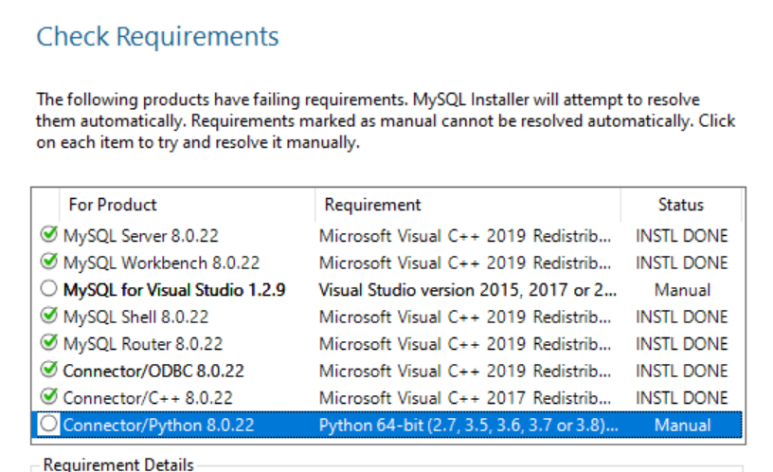This screenshot has width=773, height=472.
Task: Click the green check icon for Connector/C++ 8.0.22
Action: coord(49,397)
